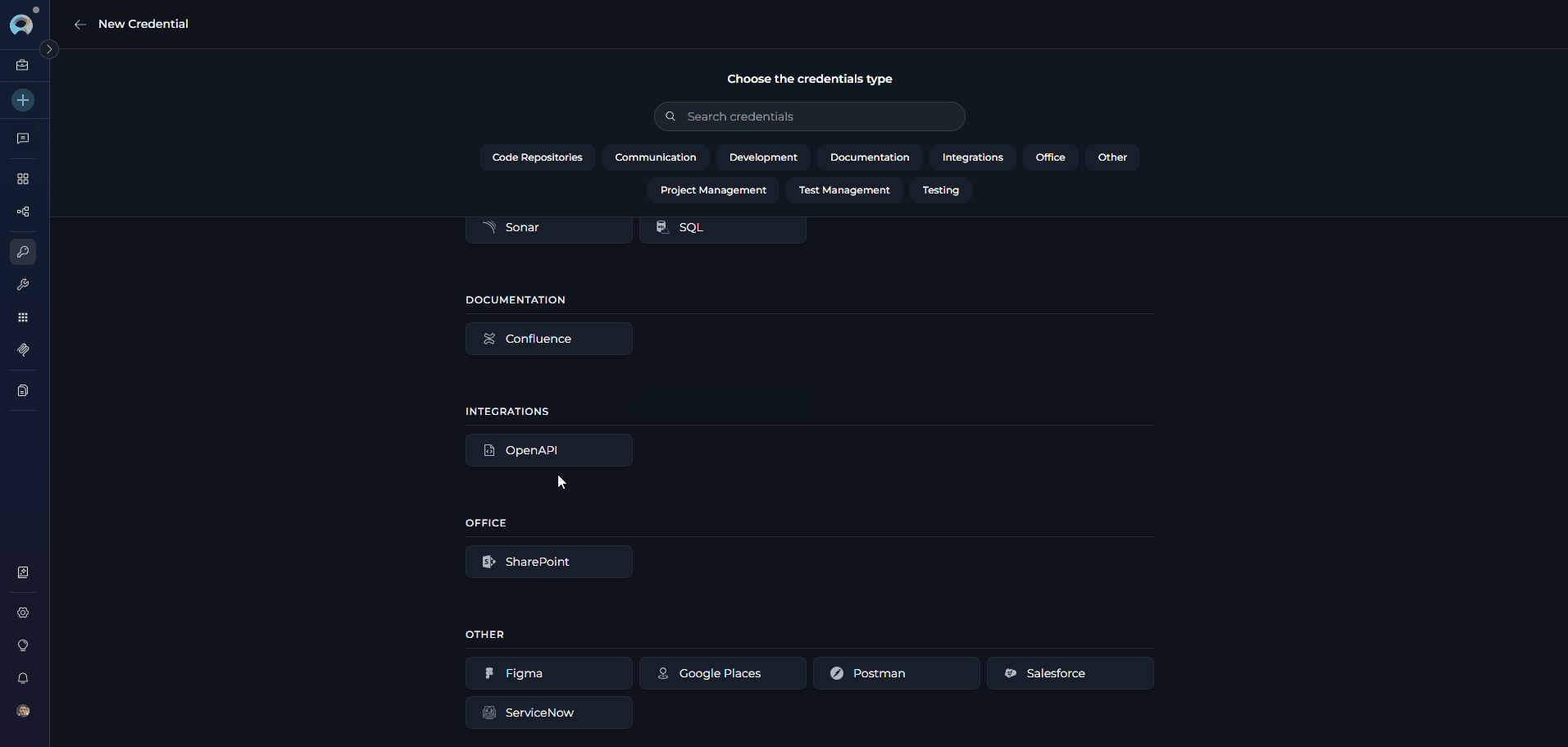Image resolution: width=1568 pixels, height=747 pixels.
Task: Choose the Salesforce credential type
Action: pyautogui.click(x=1070, y=673)
